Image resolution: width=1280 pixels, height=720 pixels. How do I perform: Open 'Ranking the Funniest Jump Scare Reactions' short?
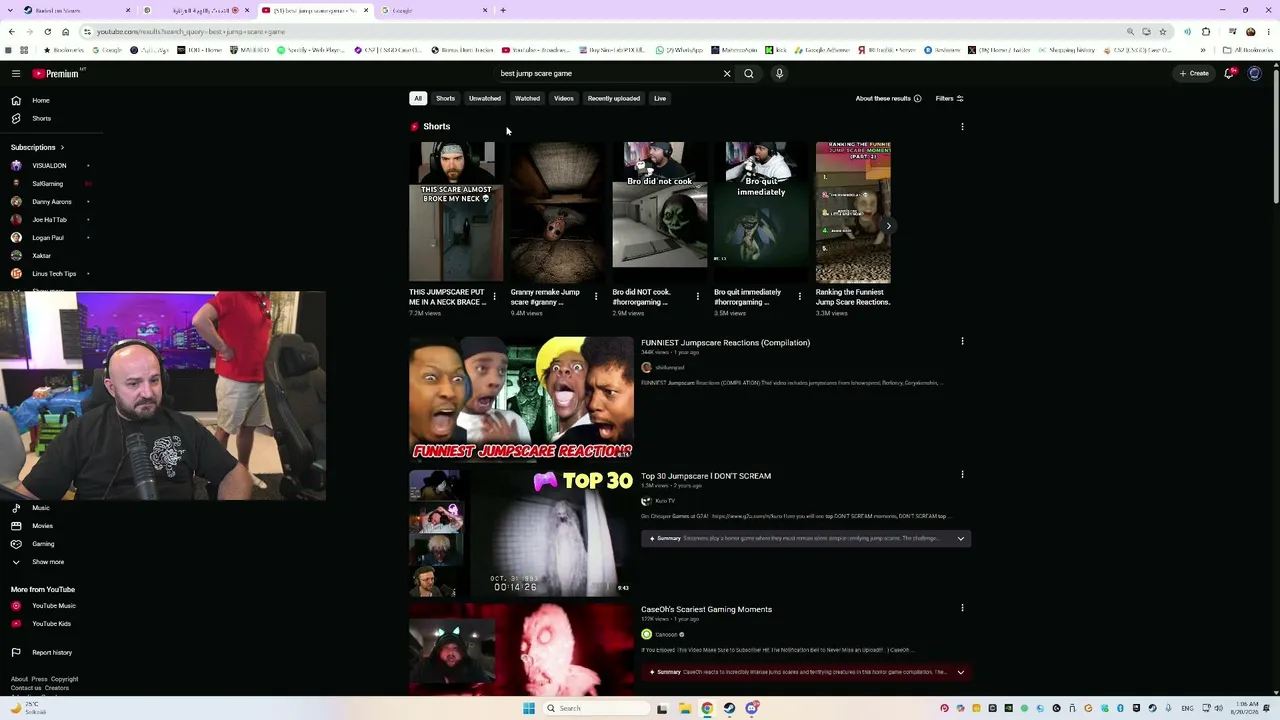(x=853, y=212)
